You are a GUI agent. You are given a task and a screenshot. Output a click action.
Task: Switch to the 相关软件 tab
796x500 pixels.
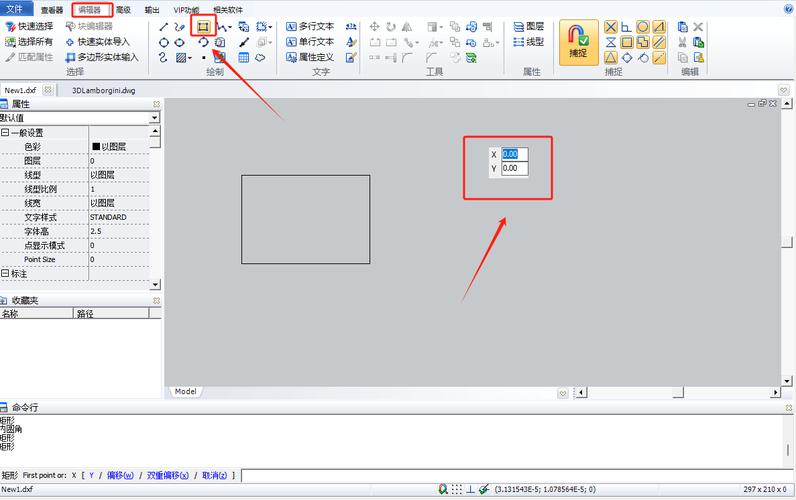click(x=227, y=10)
